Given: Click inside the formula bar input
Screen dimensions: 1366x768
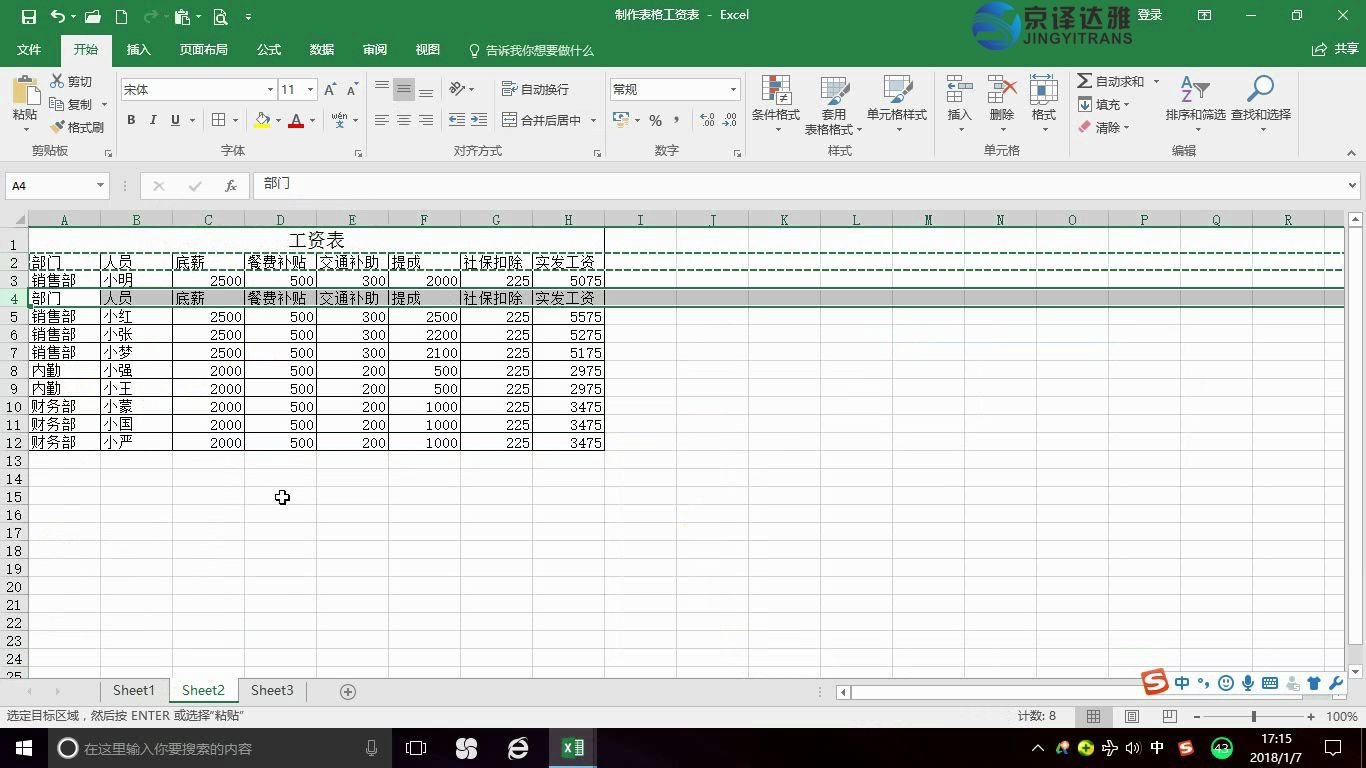Looking at the screenshot, I should coord(800,186).
